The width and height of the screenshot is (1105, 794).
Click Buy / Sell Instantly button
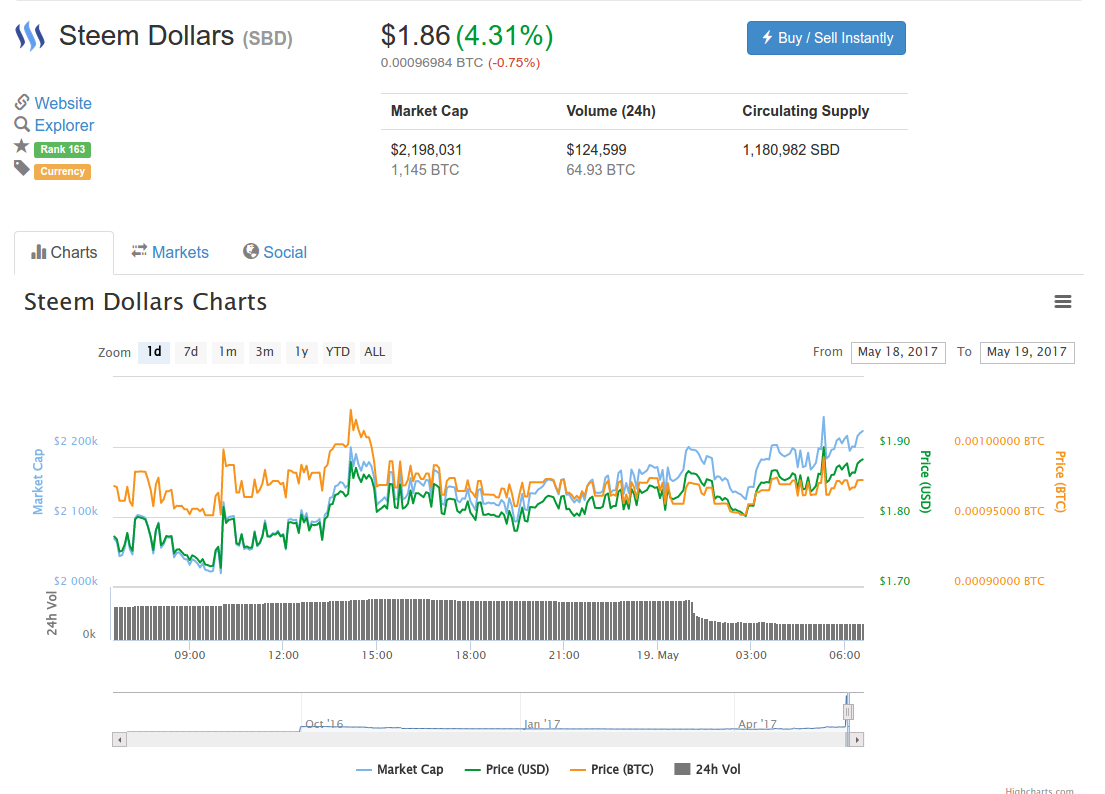(826, 38)
